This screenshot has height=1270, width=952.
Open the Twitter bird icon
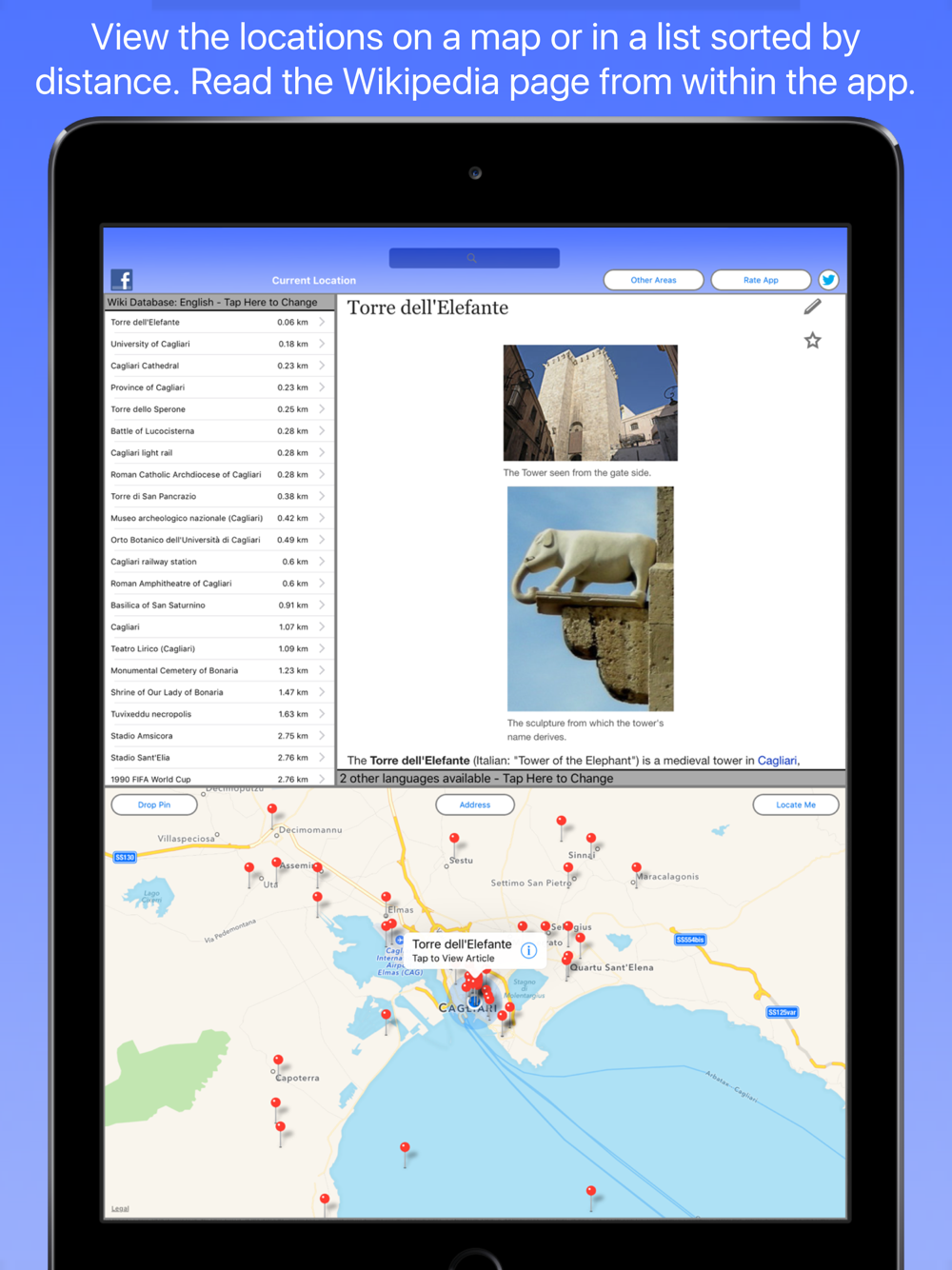point(828,280)
